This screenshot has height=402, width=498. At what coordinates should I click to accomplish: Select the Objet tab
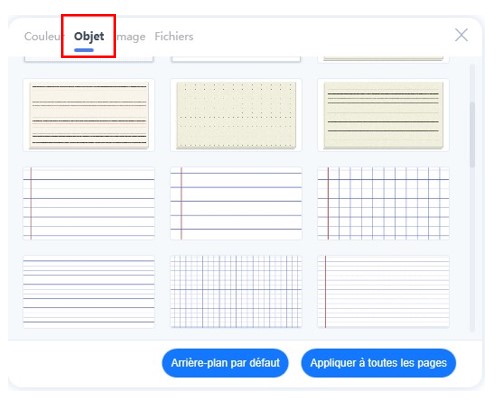point(89,36)
